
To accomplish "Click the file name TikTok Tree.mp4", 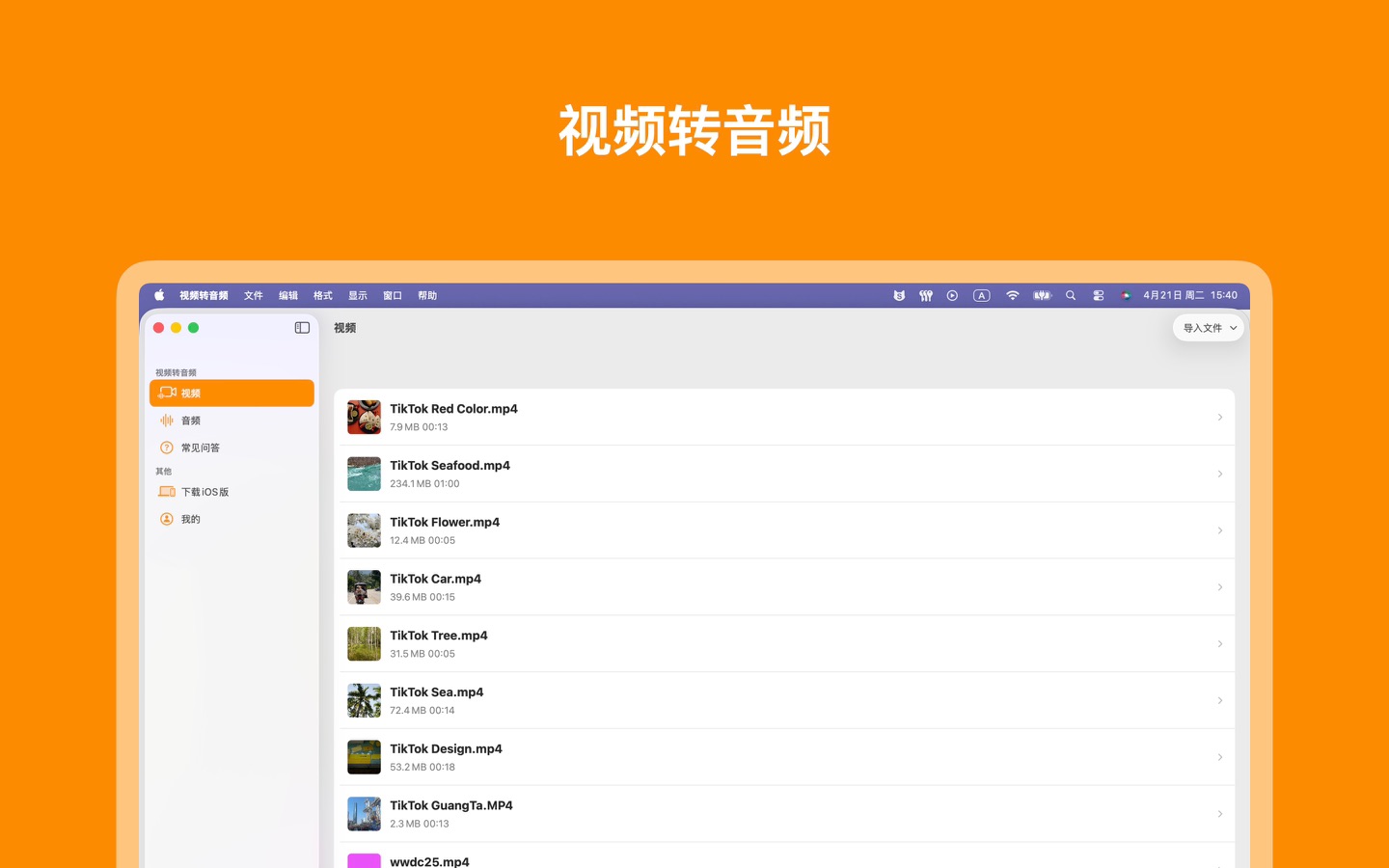I will tap(439, 636).
